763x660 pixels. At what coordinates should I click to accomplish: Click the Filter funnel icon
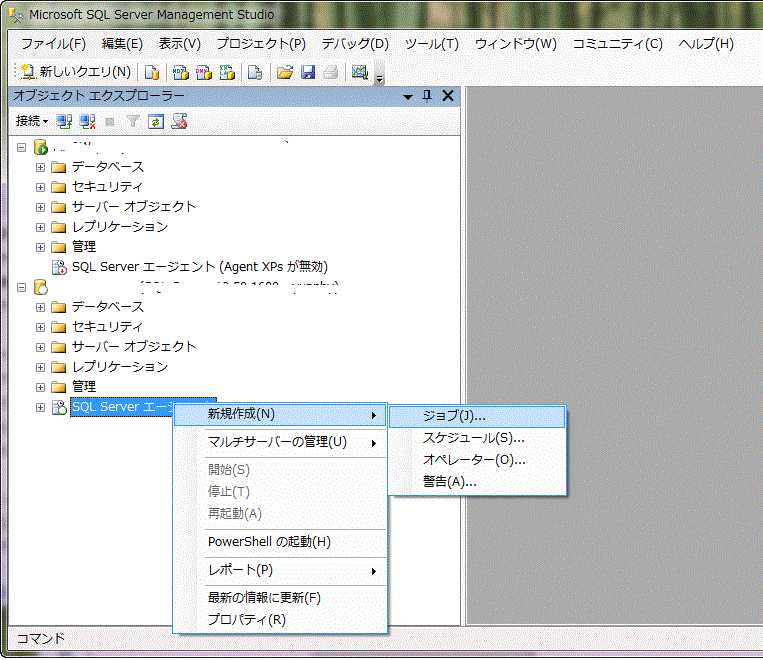[133, 121]
